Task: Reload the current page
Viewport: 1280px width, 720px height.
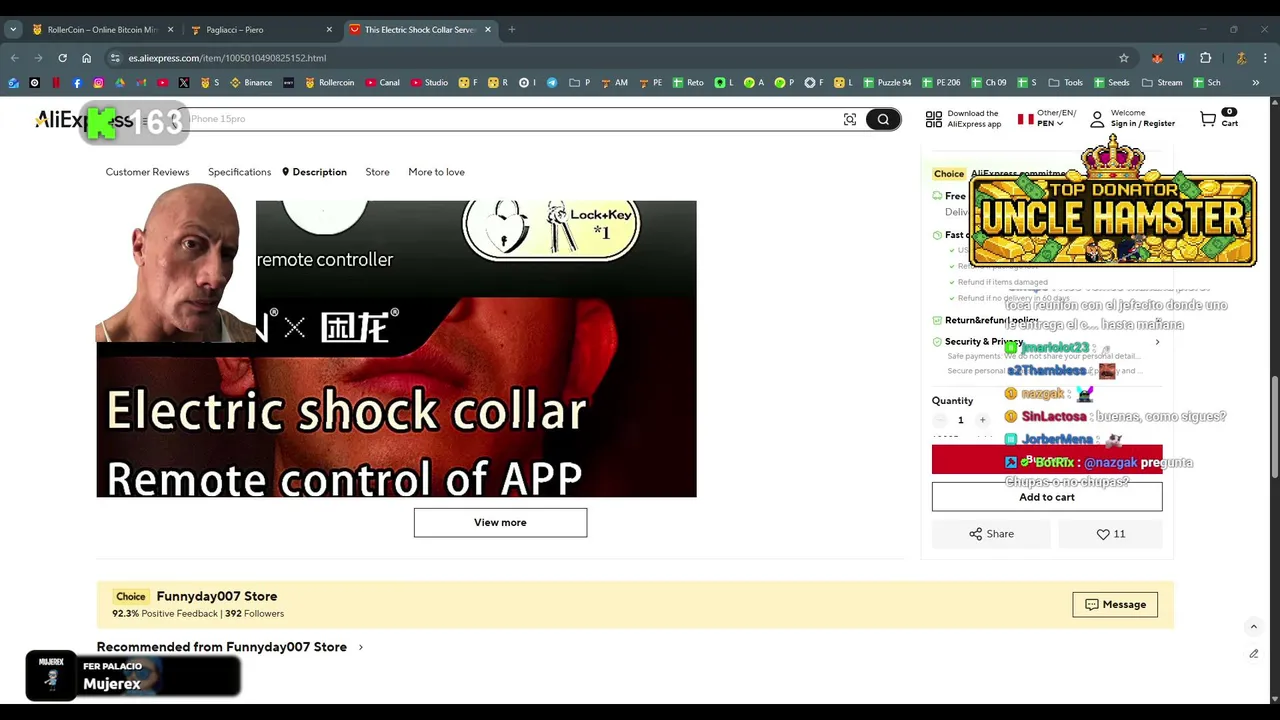Action: 62,58
